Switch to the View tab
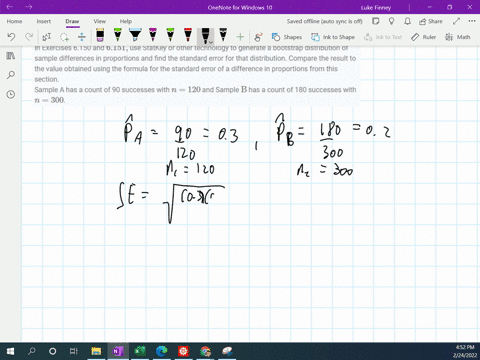The image size is (480, 360). 99,21
